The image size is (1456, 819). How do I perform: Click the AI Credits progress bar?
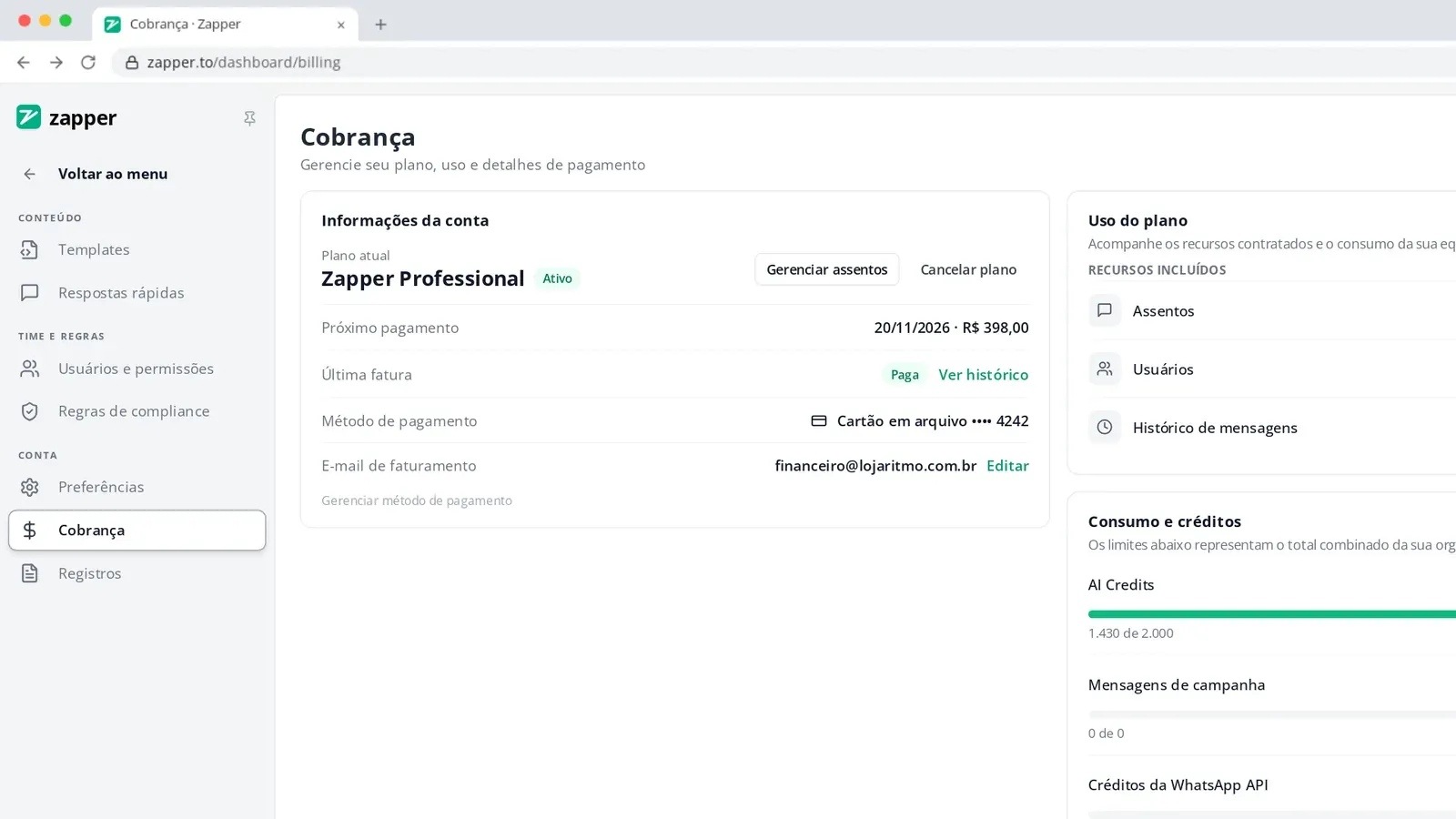(1272, 614)
